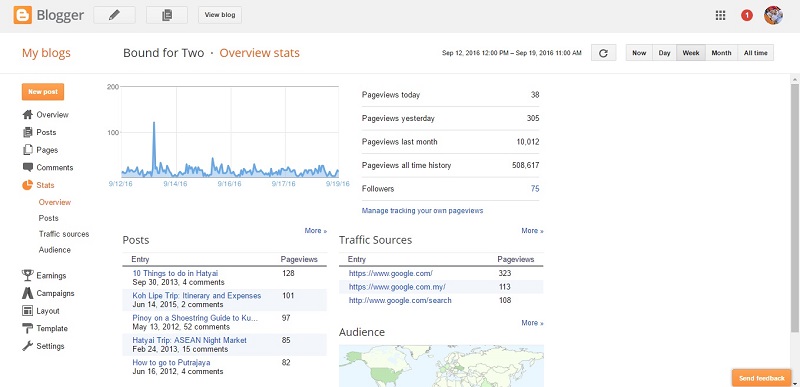800x387 pixels.
Task: Expand More link for Traffic Sources
Action: click(532, 230)
